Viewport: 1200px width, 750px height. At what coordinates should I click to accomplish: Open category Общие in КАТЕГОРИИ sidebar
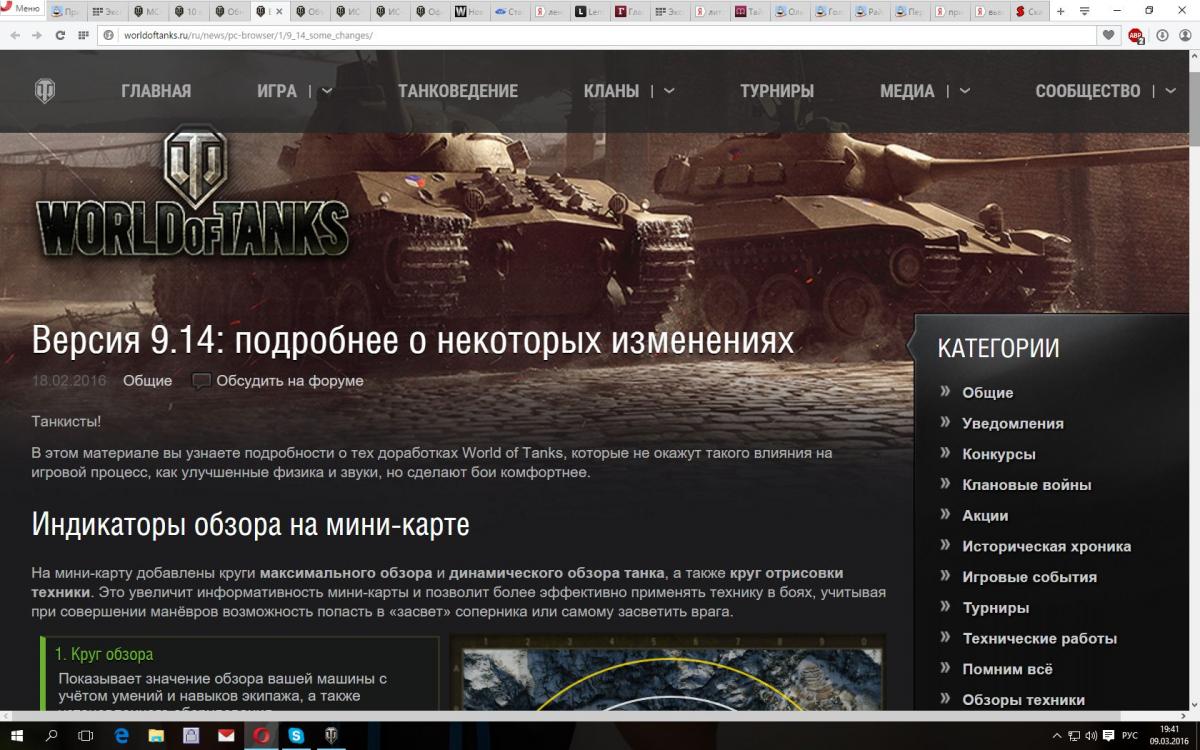point(987,393)
